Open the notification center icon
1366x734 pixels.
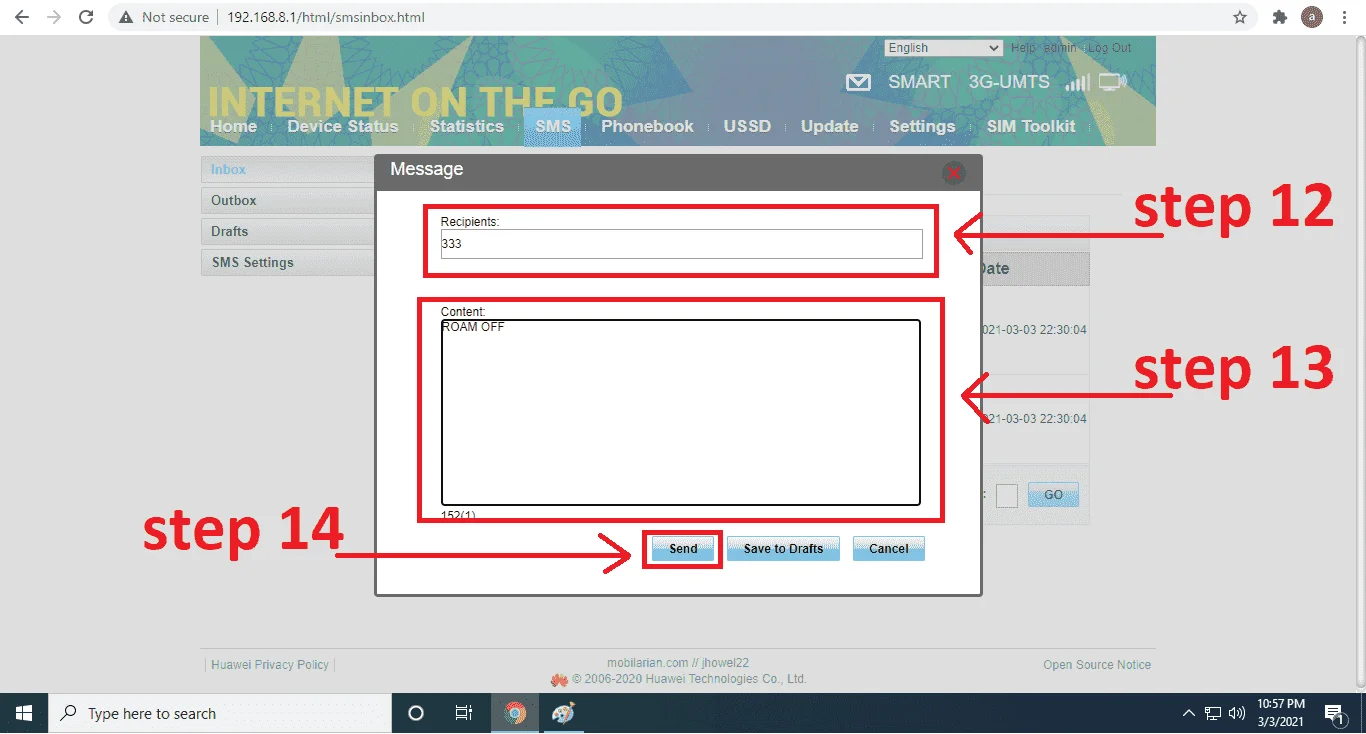pyautogui.click(x=1333, y=713)
